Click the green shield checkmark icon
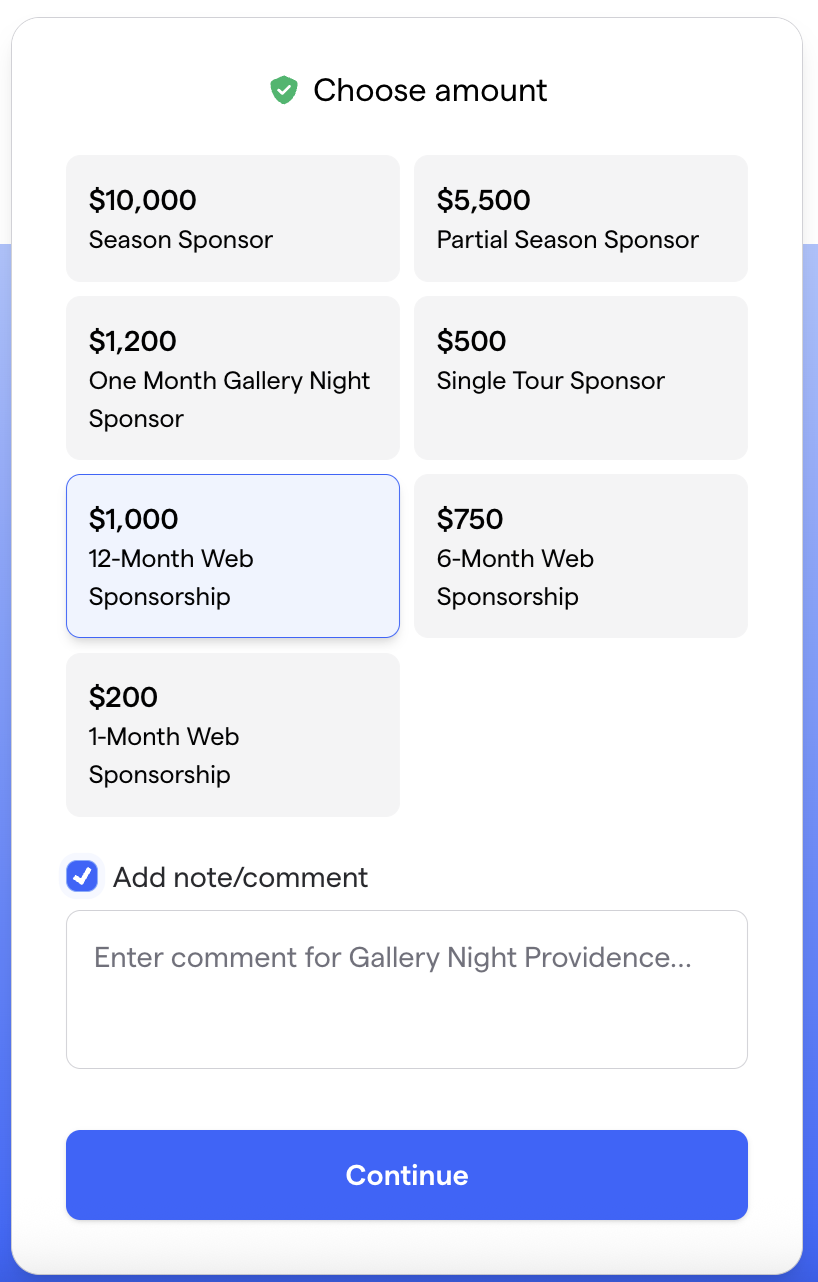The height and width of the screenshot is (1282, 818). (x=284, y=90)
